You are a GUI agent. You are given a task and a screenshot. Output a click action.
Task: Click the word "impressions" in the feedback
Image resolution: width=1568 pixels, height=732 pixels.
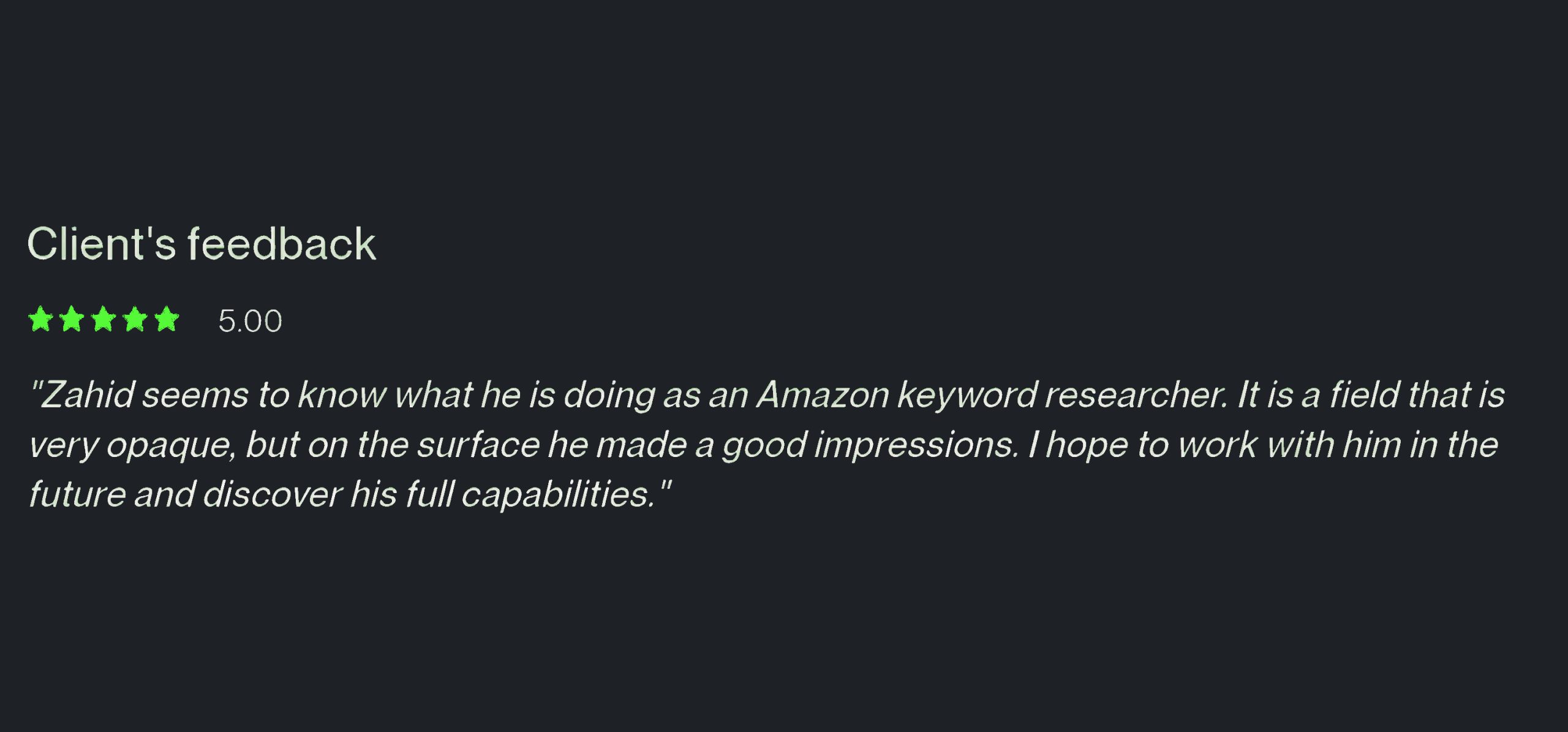916,446
